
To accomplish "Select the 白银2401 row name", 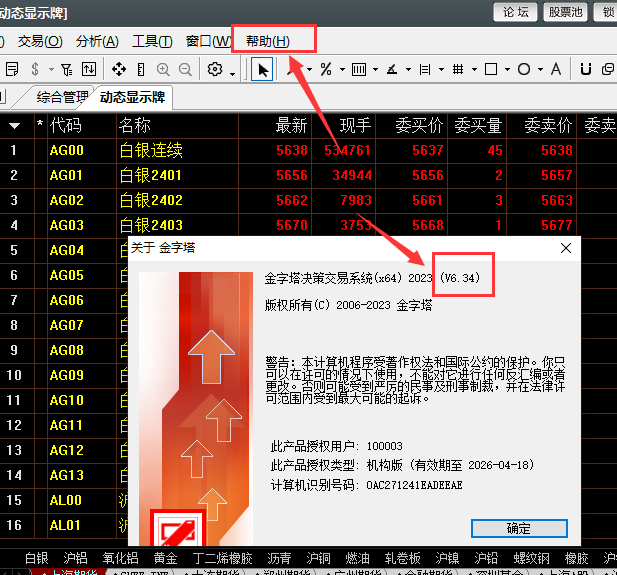I will 150,175.
